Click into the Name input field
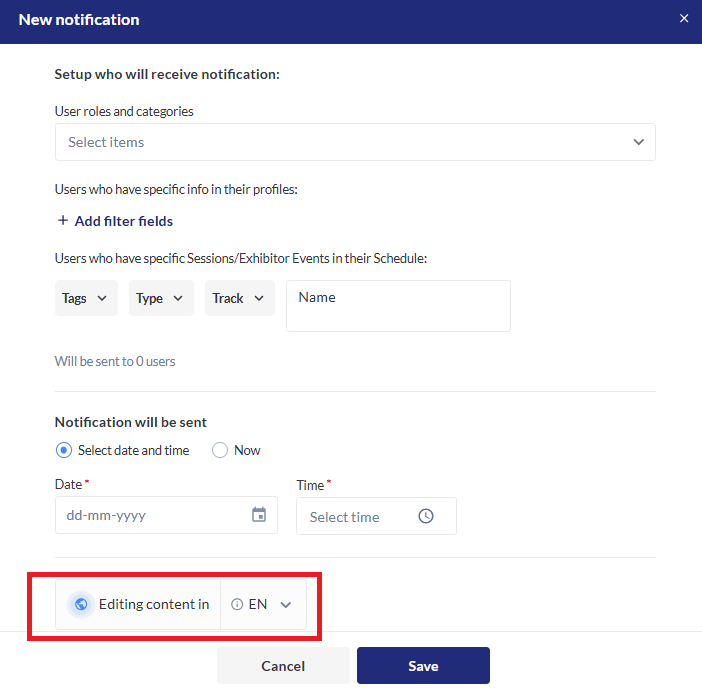 coord(398,305)
